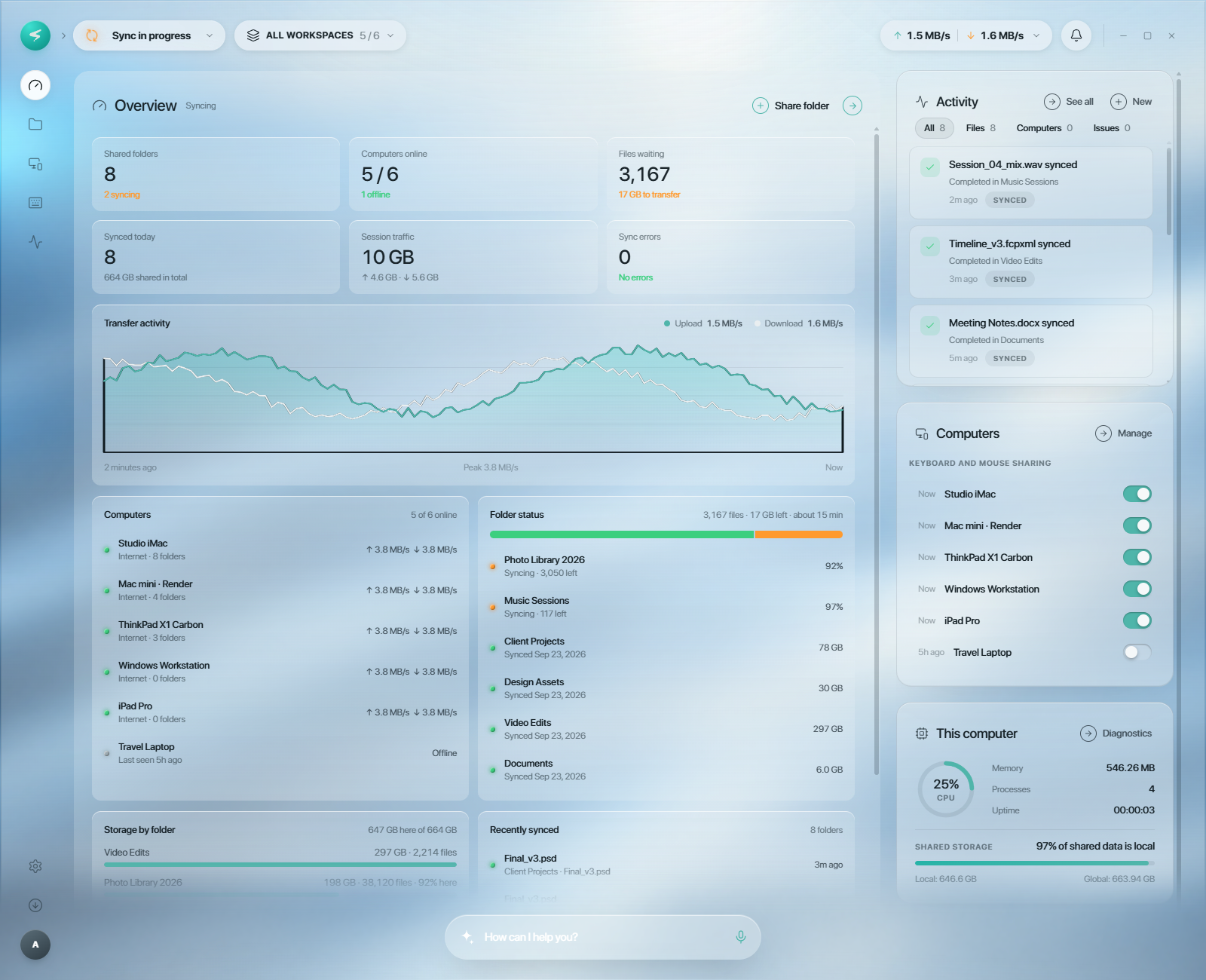Viewport: 1206px width, 980px height.
Task: Click the checkmark icon of Meeting Notes.docx
Action: coord(930,326)
